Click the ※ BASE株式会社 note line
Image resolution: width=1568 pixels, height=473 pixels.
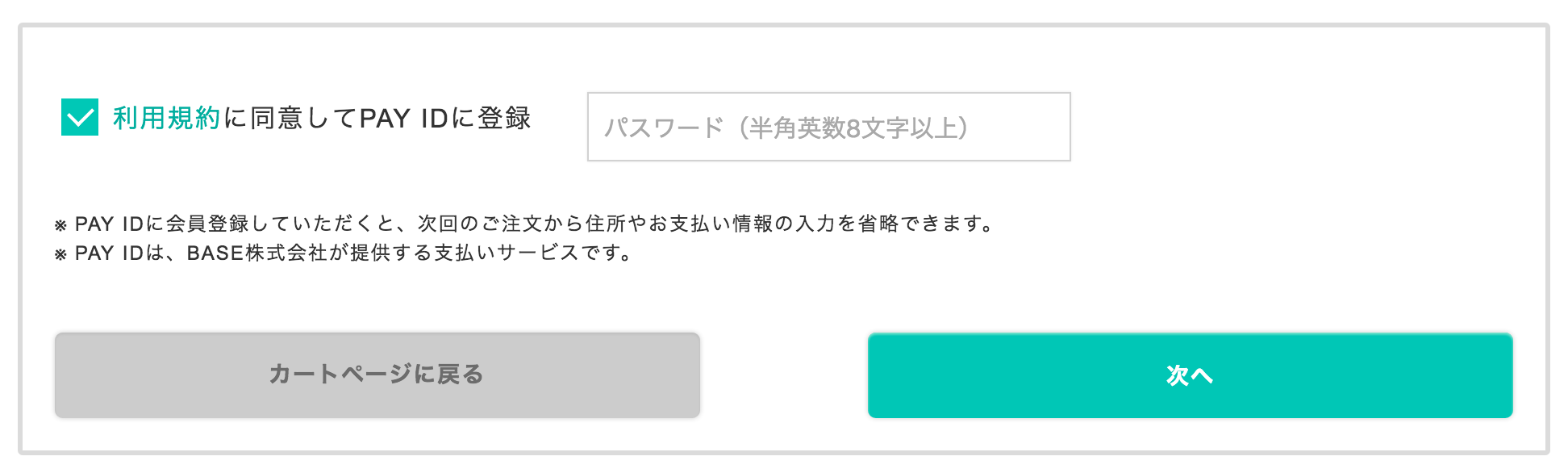343,253
